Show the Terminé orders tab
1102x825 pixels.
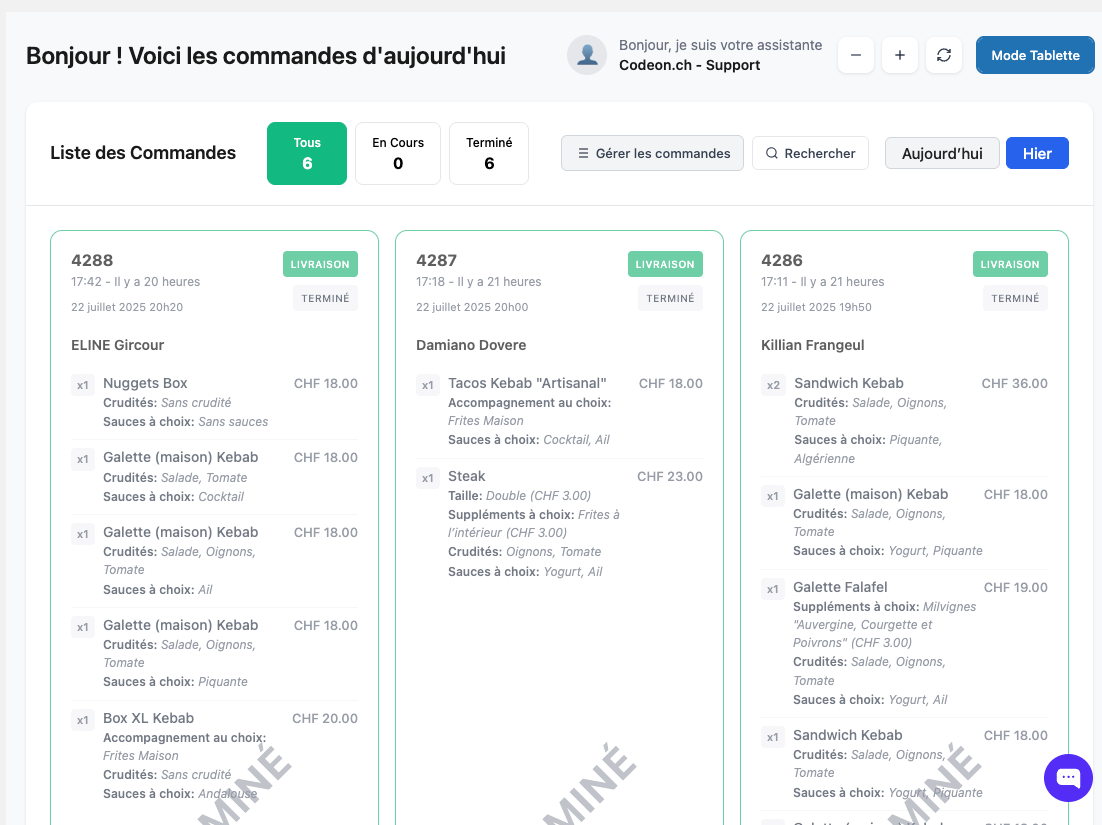click(489, 153)
